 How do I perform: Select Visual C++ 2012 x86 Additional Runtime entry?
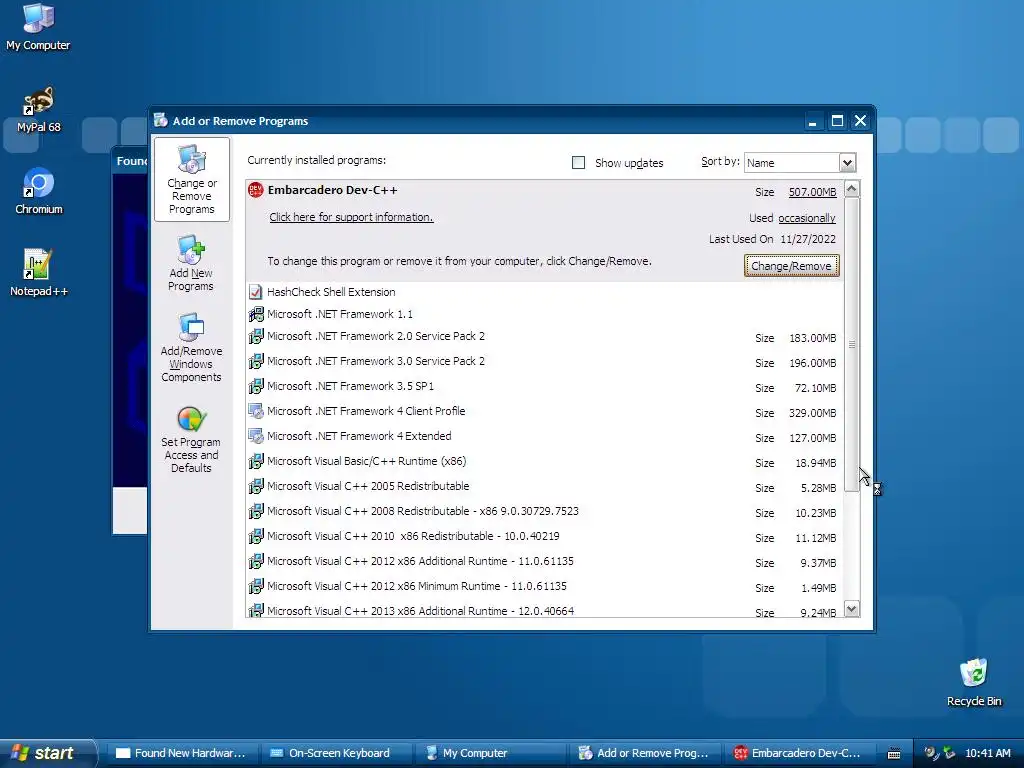click(x=545, y=562)
